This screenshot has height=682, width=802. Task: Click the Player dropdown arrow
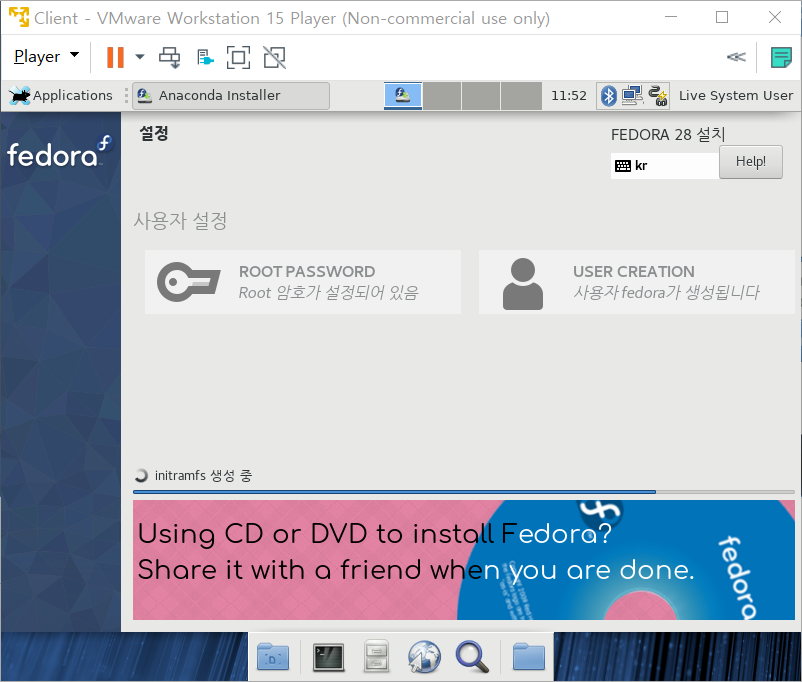coord(75,54)
